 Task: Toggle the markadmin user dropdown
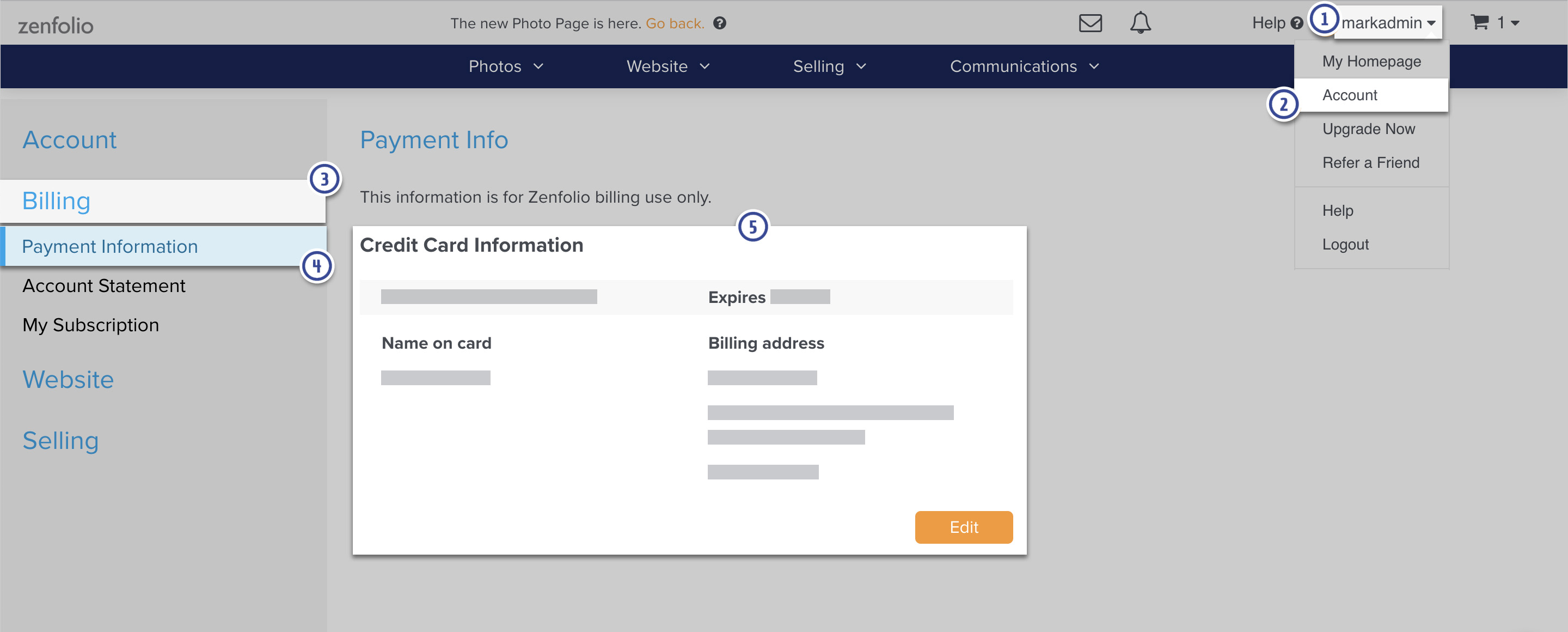click(x=1388, y=22)
